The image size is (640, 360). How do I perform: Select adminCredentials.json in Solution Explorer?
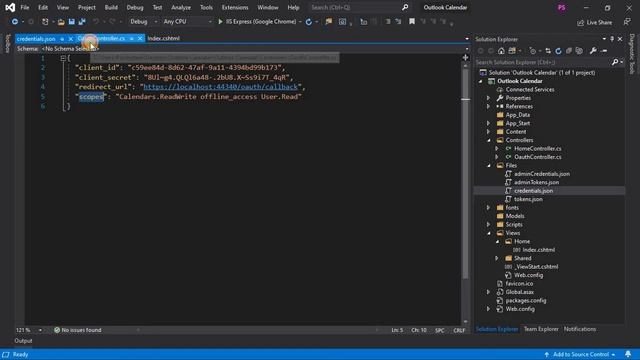tap(542, 174)
